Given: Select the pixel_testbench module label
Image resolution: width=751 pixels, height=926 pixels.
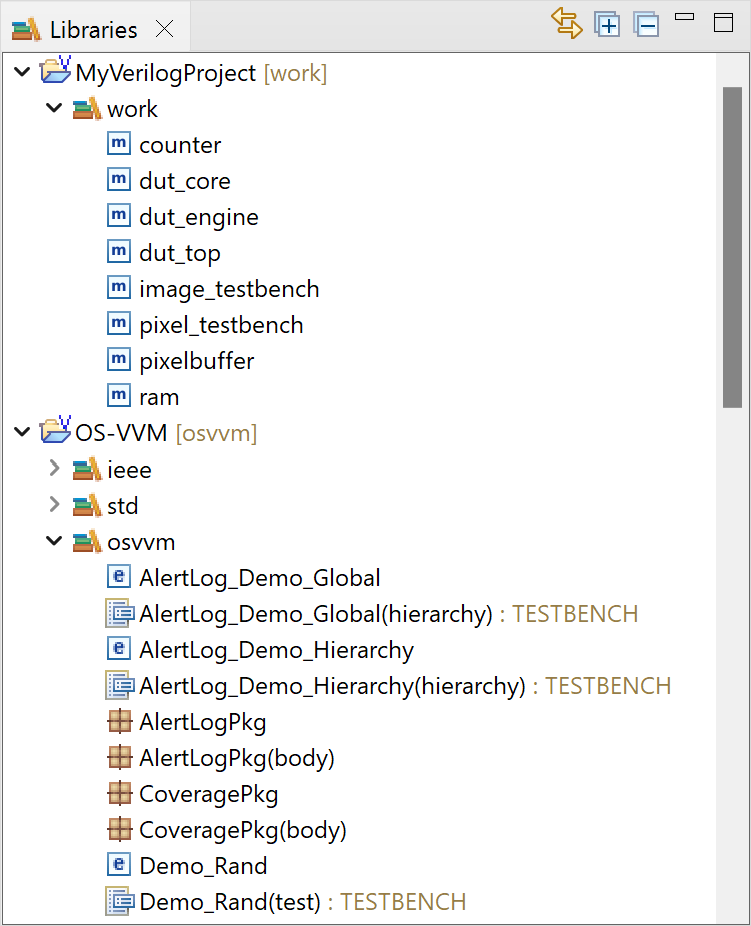Looking at the screenshot, I should click(x=221, y=325).
